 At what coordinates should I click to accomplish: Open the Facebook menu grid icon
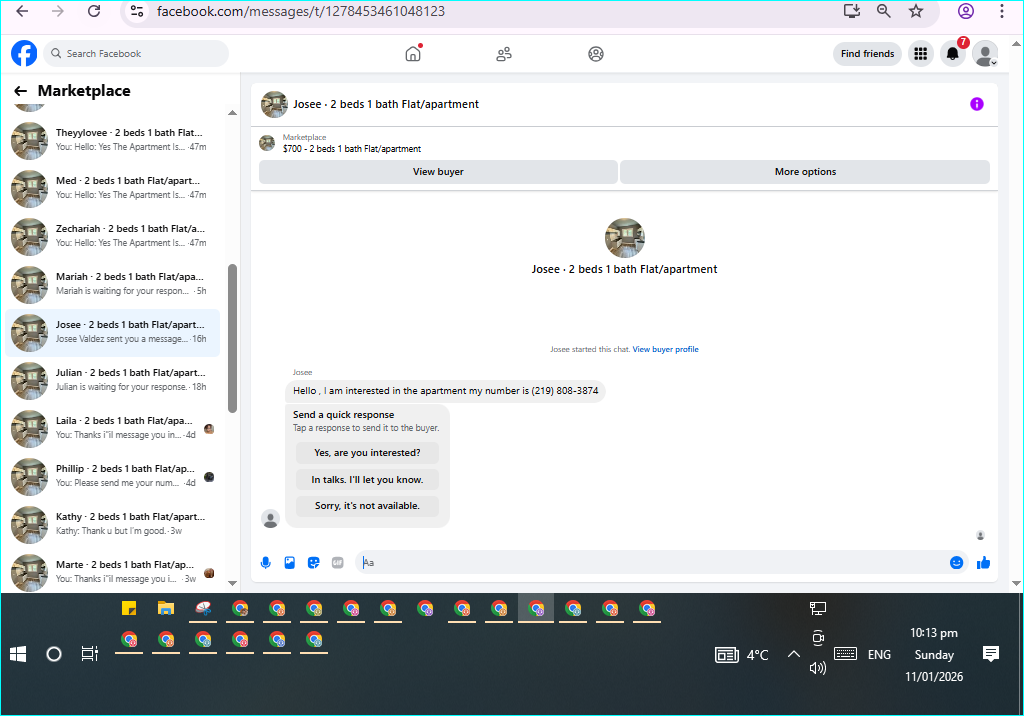pyautogui.click(x=920, y=54)
